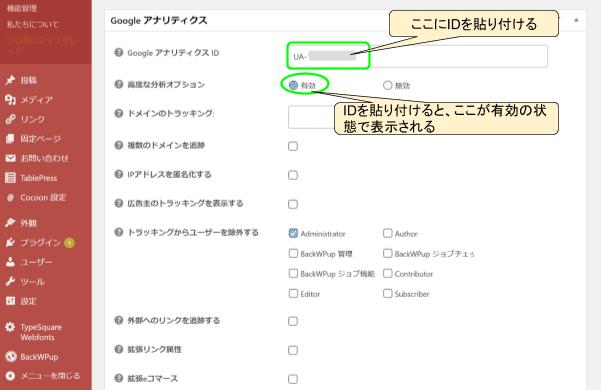The width and height of the screenshot is (601, 390).
Task: Open 機能管理 submenu link
Action: (x=22, y=8)
